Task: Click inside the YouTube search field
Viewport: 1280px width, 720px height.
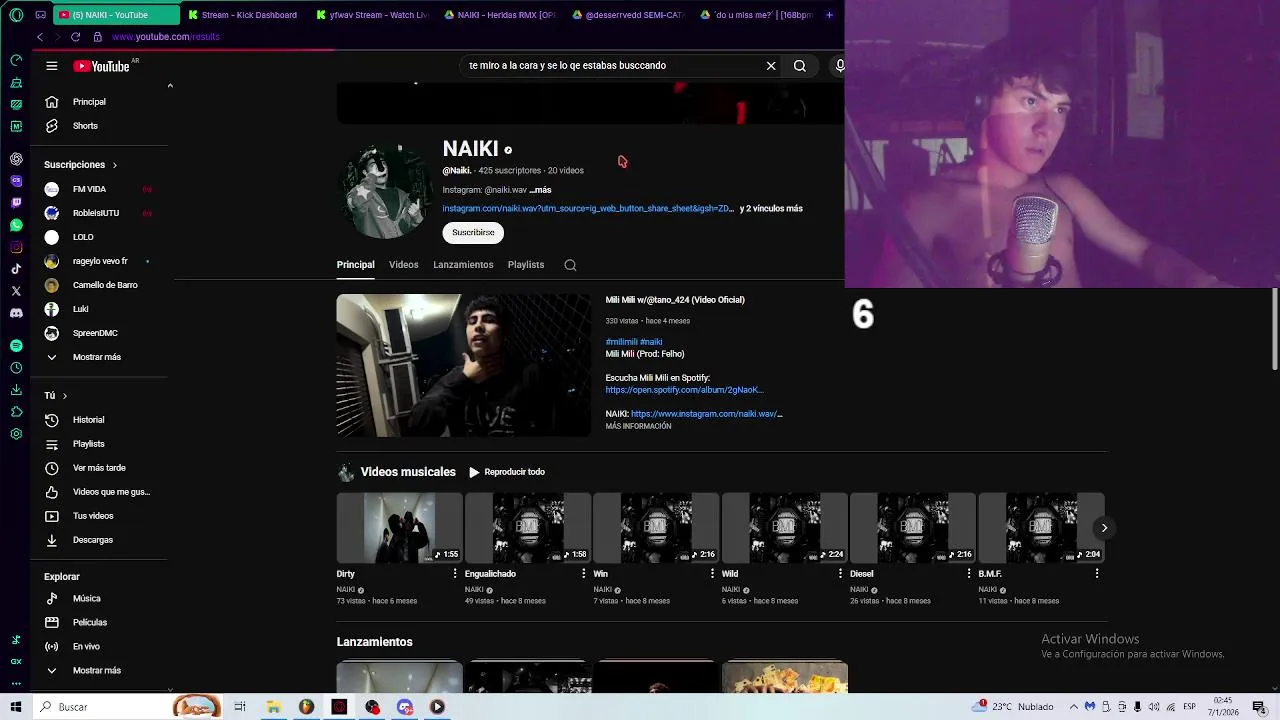Action: click(x=610, y=66)
